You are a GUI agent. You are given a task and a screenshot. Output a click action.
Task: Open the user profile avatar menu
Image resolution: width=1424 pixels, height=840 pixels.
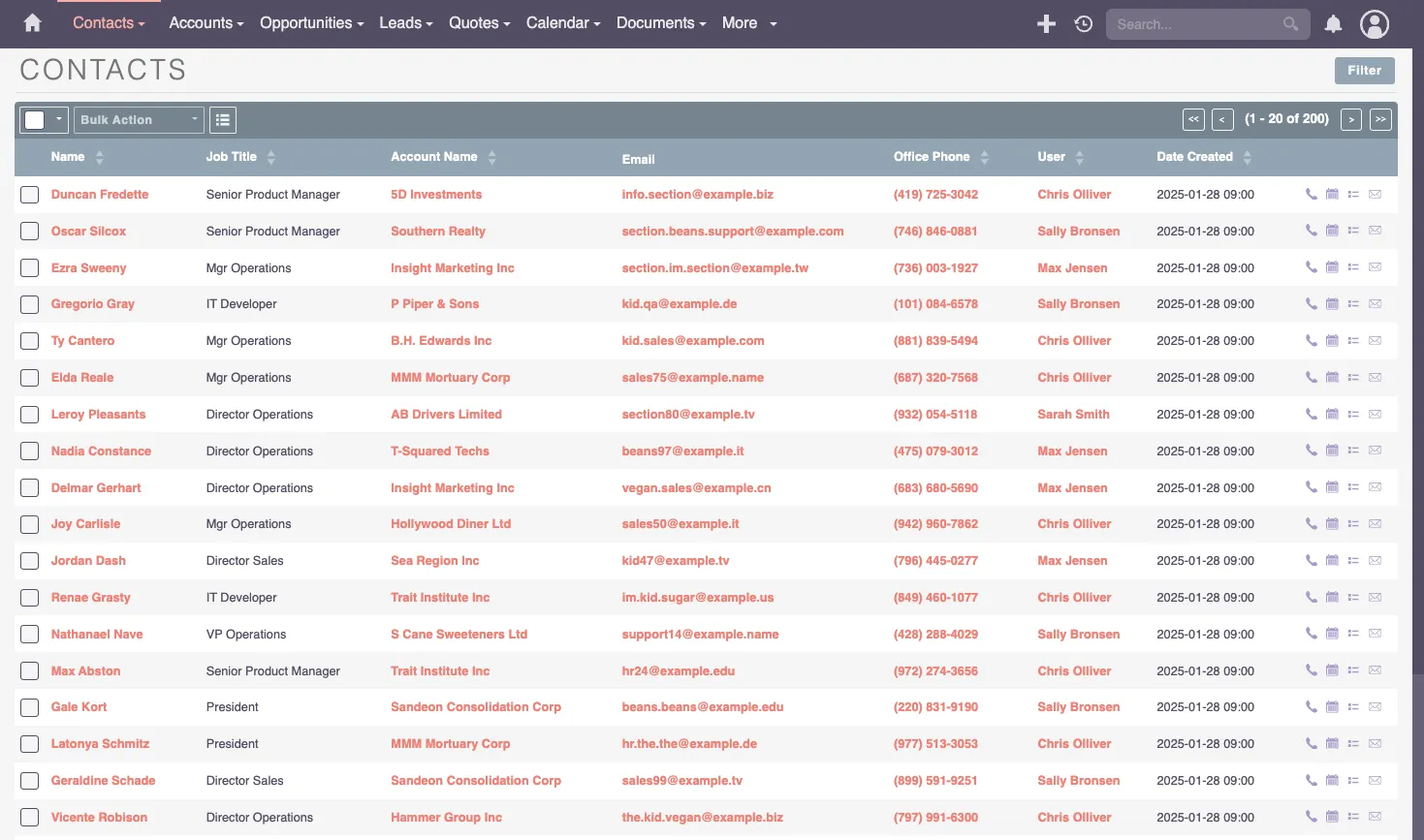1374,24
